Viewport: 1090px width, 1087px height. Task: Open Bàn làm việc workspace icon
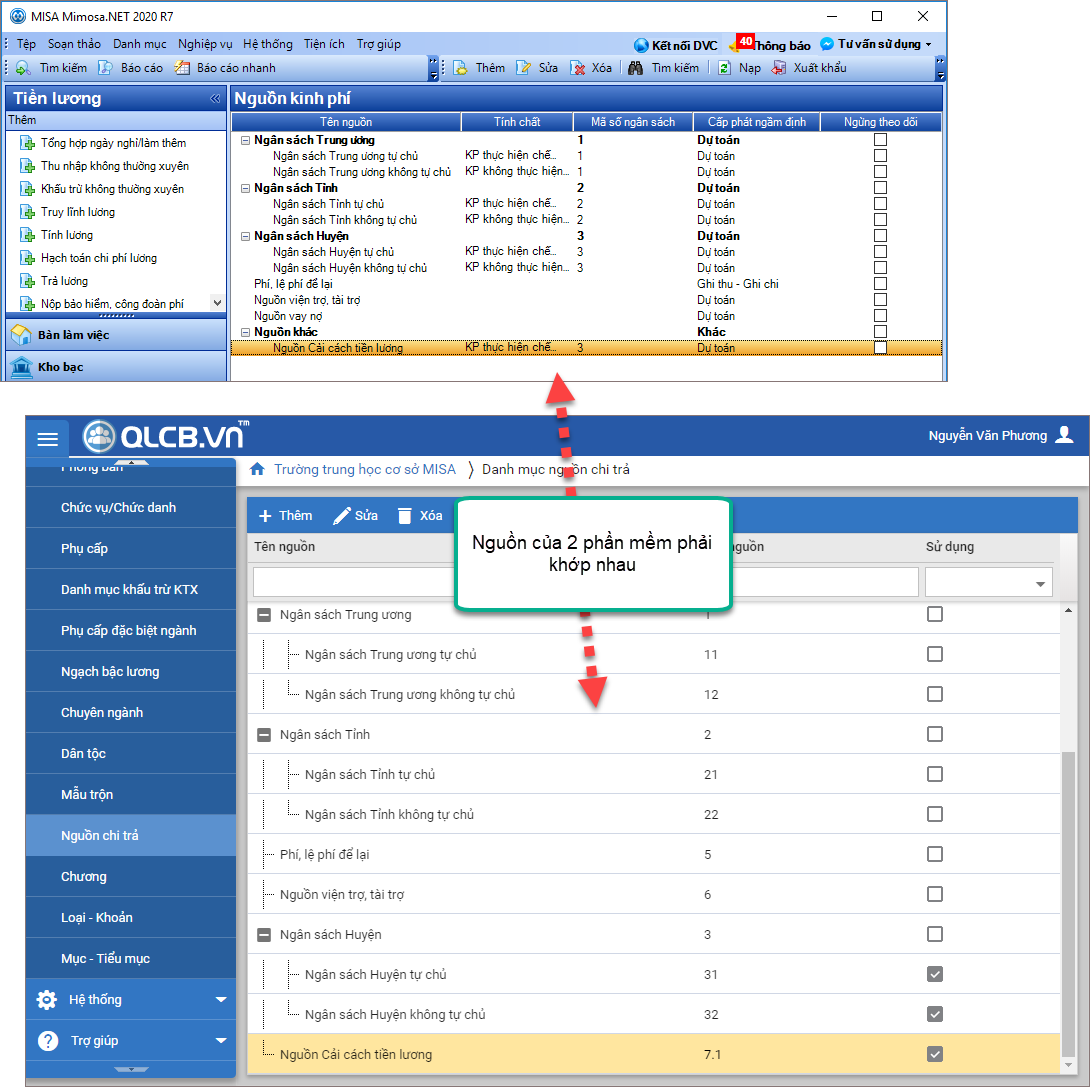pos(22,335)
